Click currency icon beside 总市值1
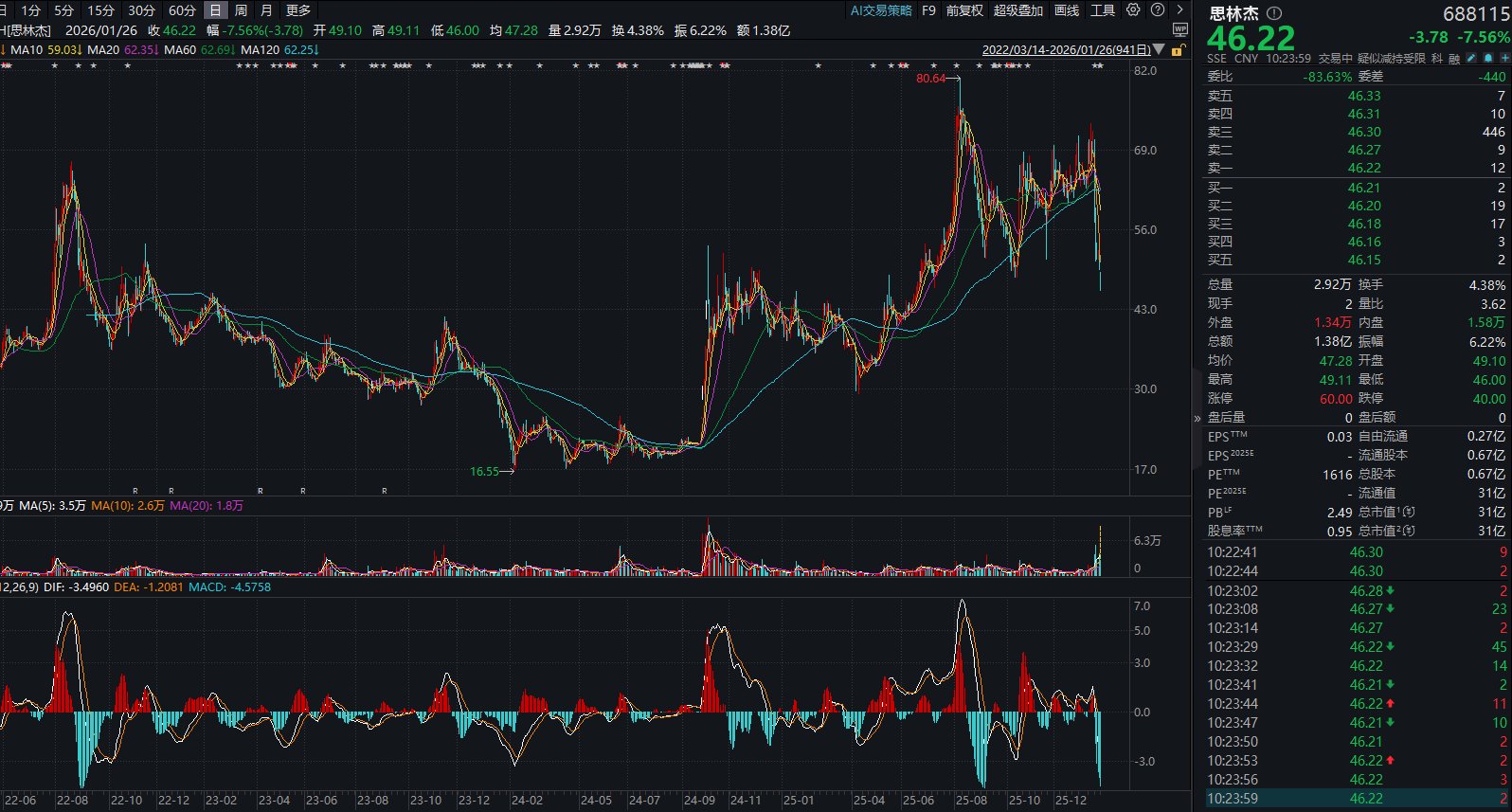The width and height of the screenshot is (1512, 812). click(1409, 512)
